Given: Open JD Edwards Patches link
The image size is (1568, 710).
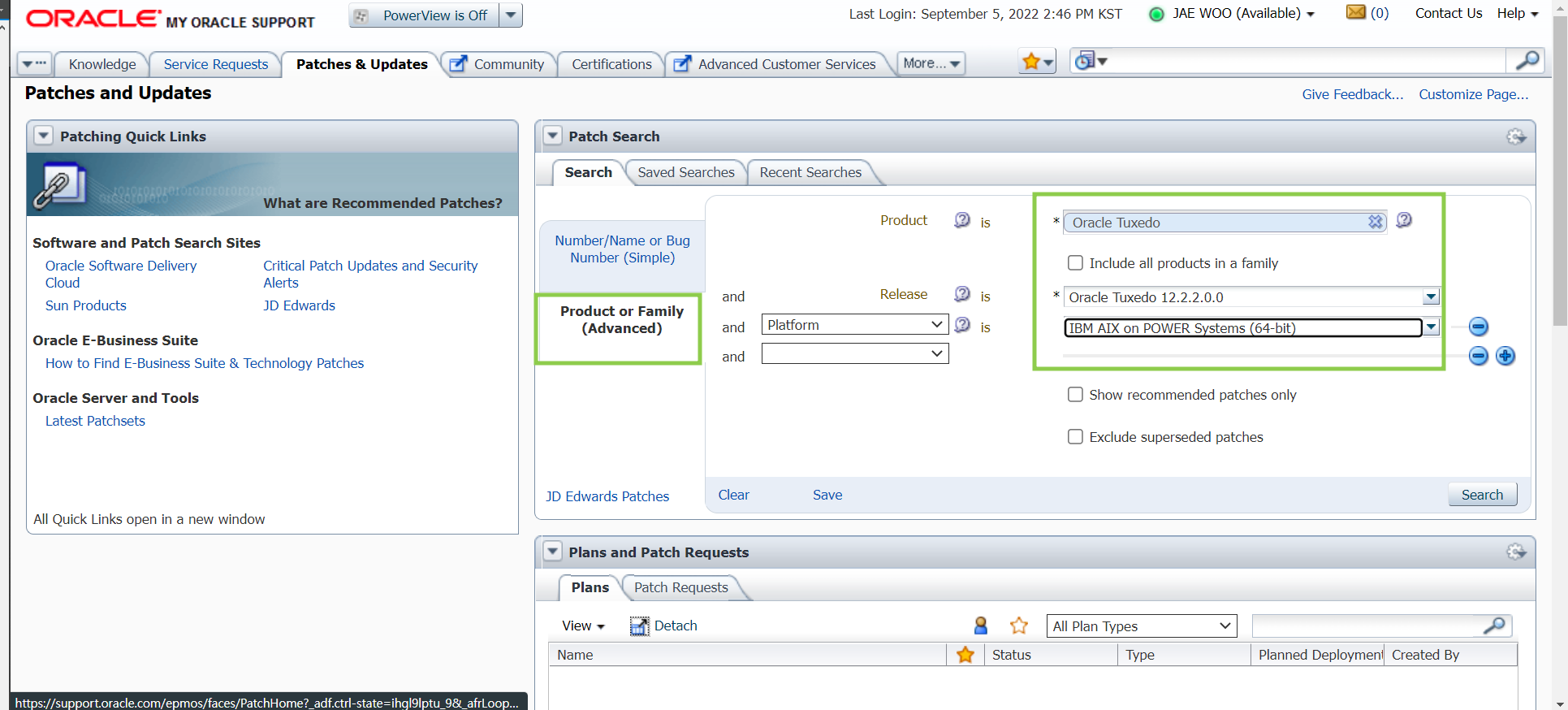Looking at the screenshot, I should [x=607, y=496].
